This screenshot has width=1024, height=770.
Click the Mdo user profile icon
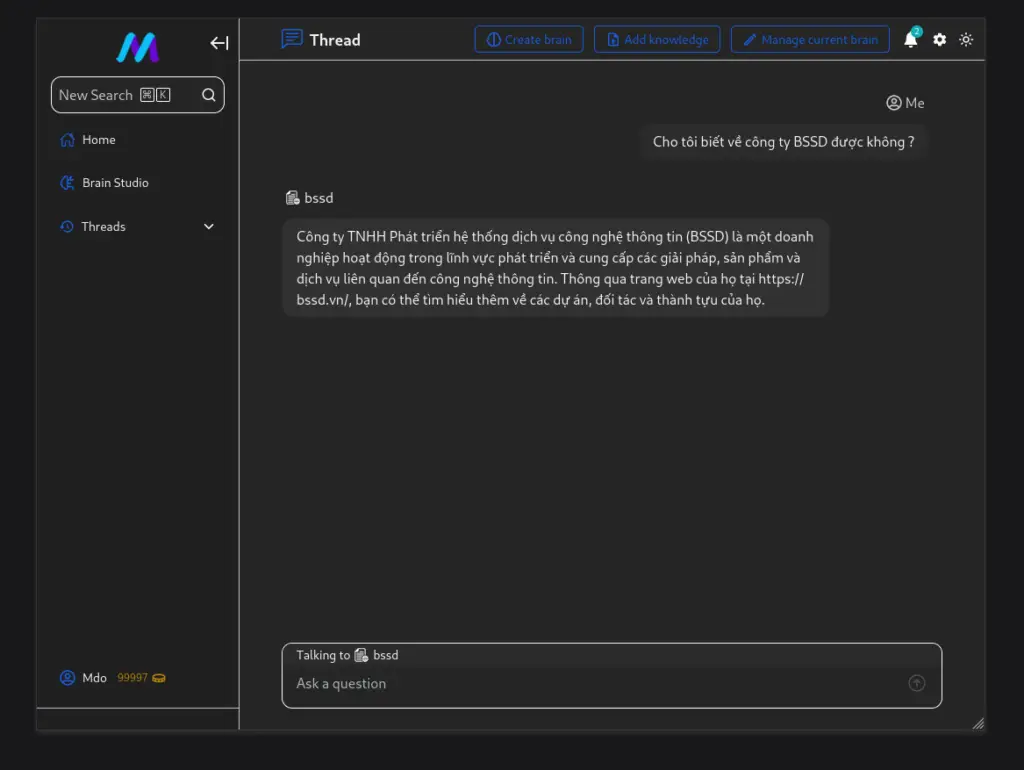(x=67, y=678)
